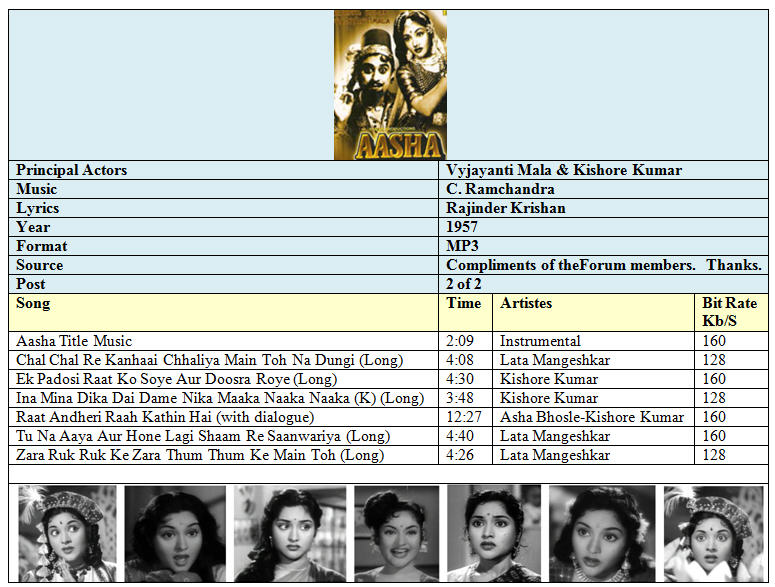This screenshot has width=775, height=587.
Task: Click the 'Source' label
Action: point(40,265)
